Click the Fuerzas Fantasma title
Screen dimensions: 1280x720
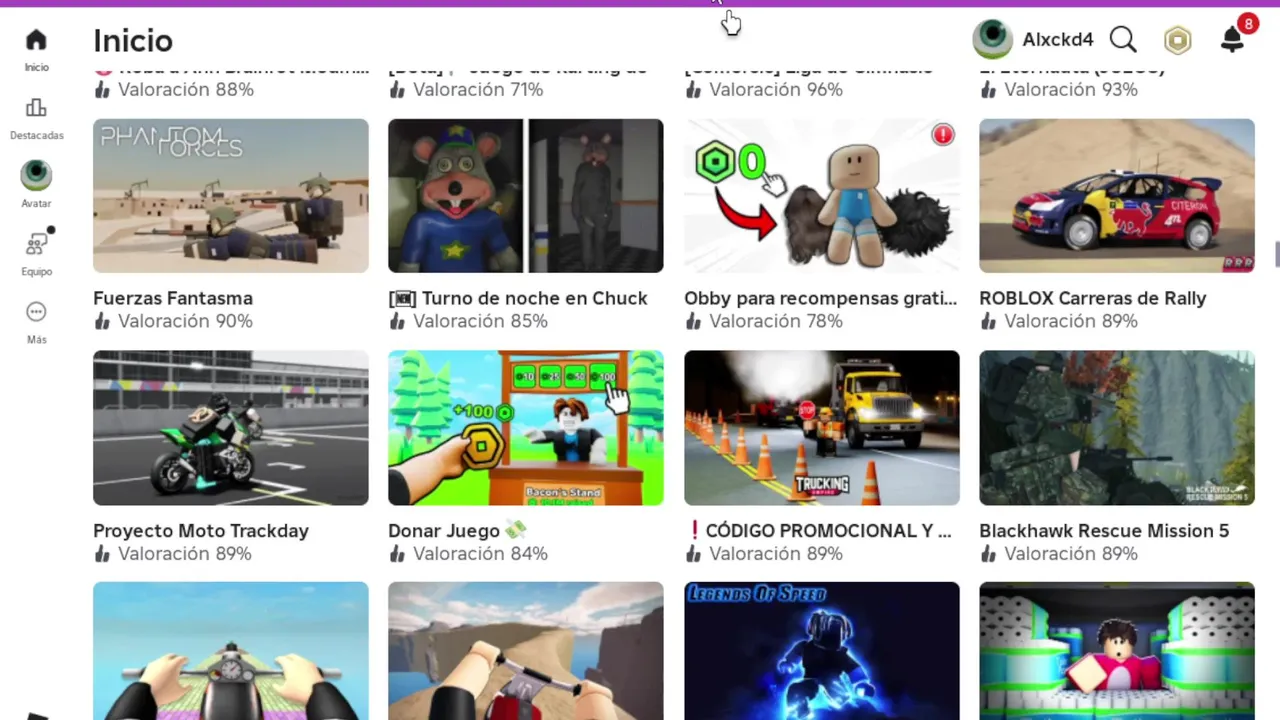tap(173, 298)
